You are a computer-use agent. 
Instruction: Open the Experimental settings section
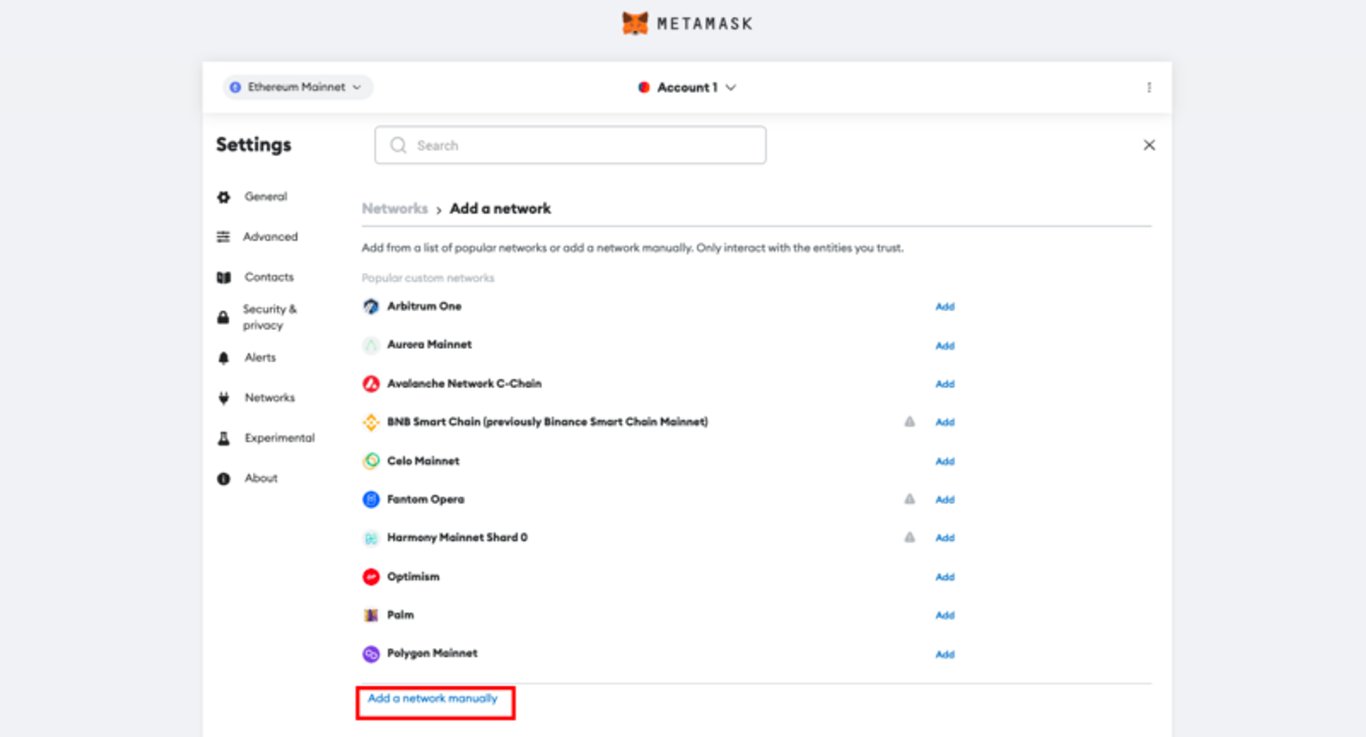click(279, 438)
